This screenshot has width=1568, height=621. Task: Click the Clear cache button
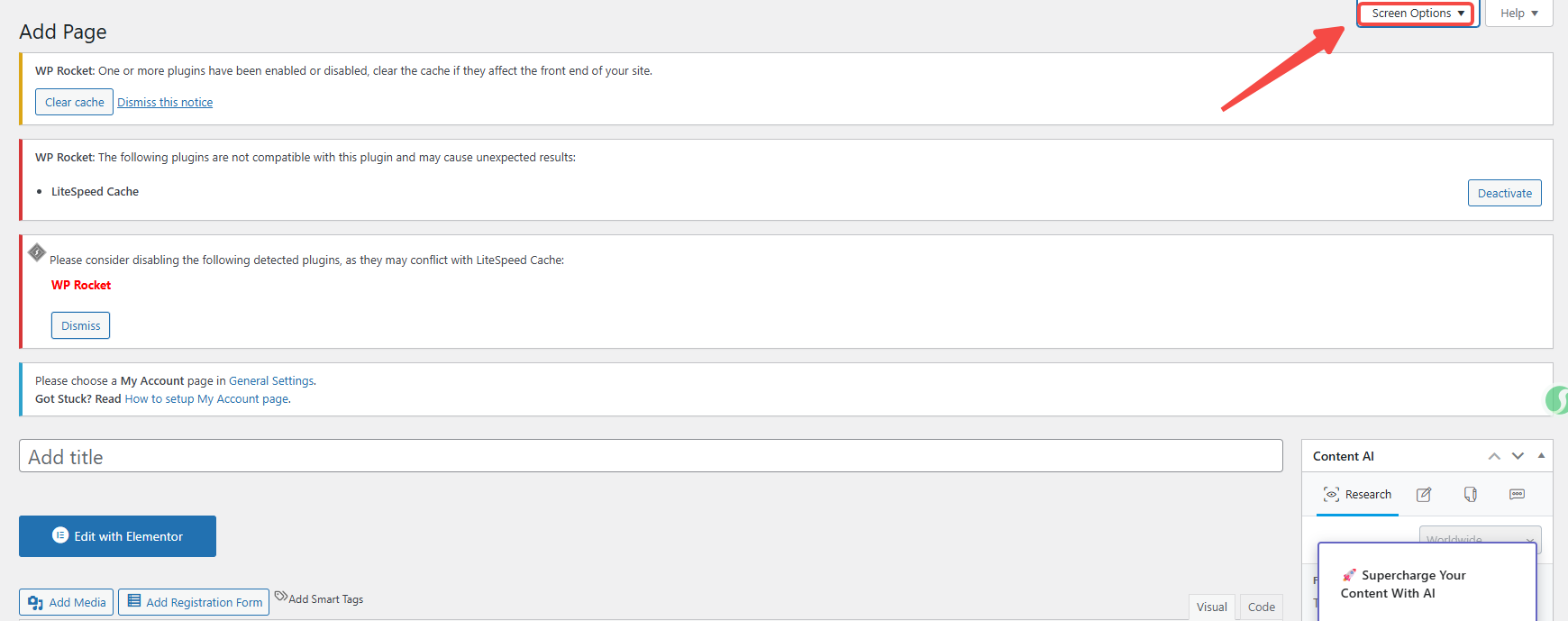[x=74, y=102]
